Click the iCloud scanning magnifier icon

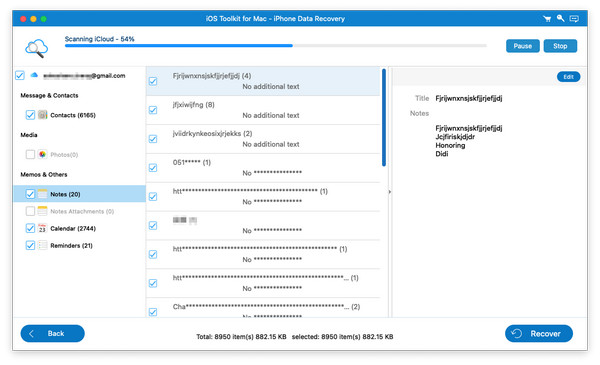[36, 48]
